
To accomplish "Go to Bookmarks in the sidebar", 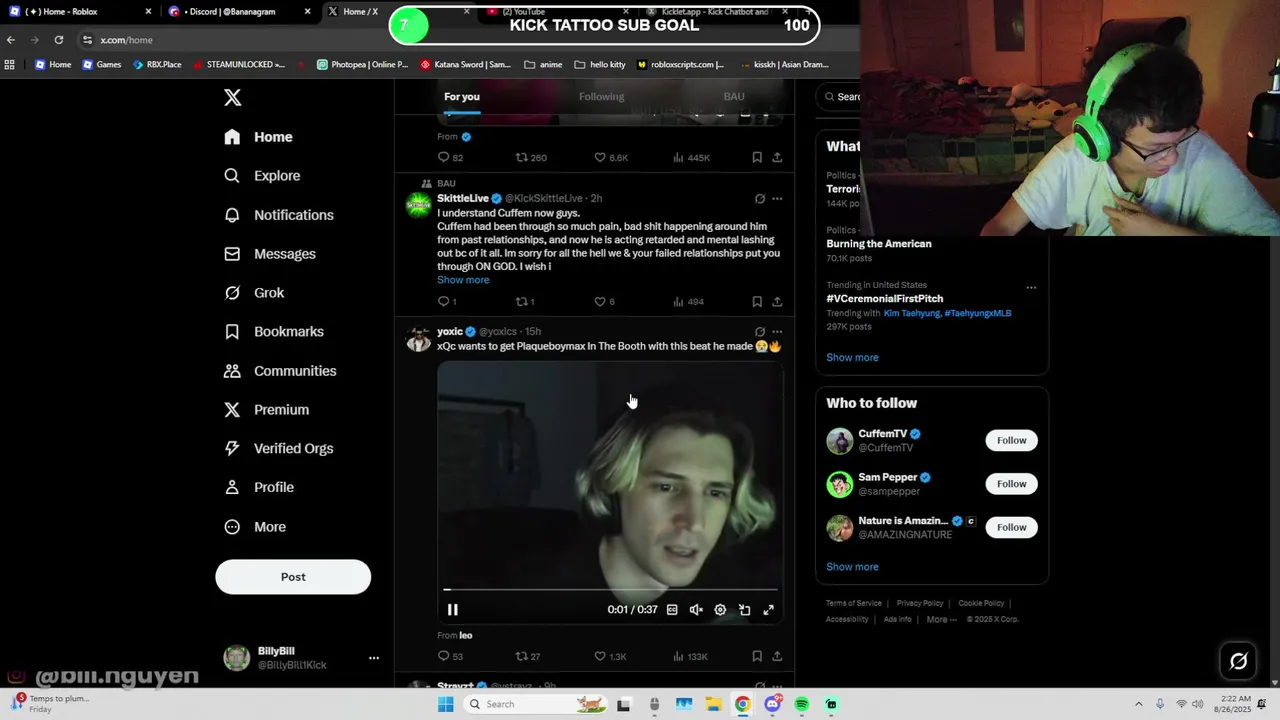I will 274,332.
